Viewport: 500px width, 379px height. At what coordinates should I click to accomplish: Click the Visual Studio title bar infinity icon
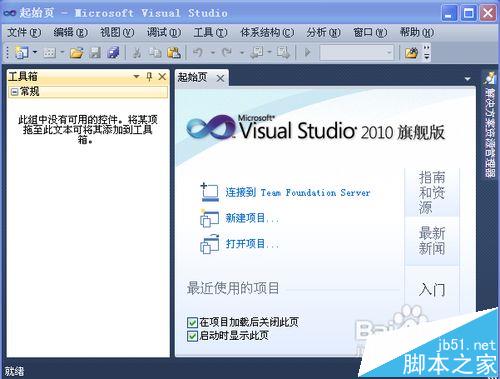[10, 13]
